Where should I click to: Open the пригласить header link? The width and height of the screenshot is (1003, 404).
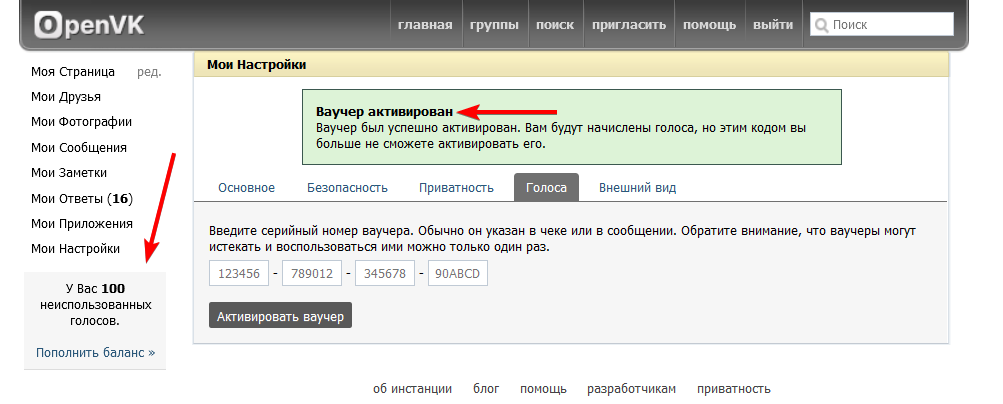pyautogui.click(x=630, y=25)
